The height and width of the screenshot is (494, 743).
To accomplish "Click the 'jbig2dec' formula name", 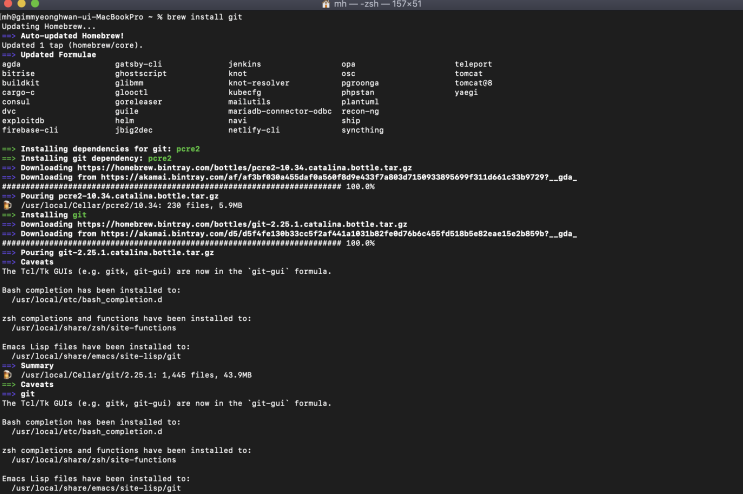I will (x=134, y=130).
